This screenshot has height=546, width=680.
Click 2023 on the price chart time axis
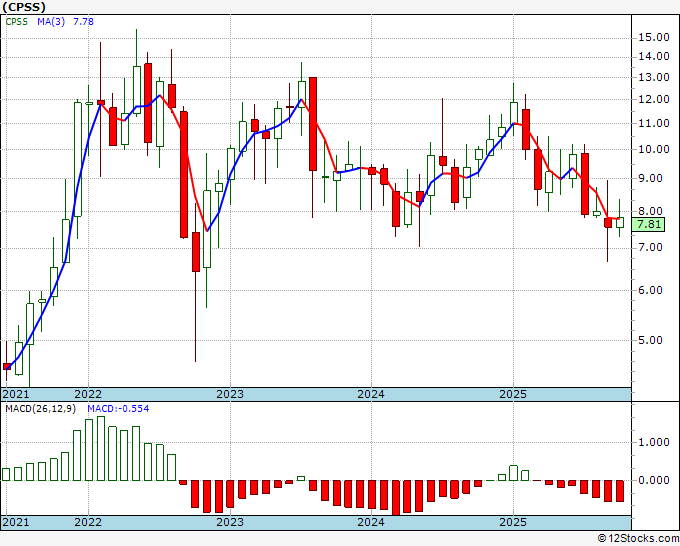tap(230, 394)
